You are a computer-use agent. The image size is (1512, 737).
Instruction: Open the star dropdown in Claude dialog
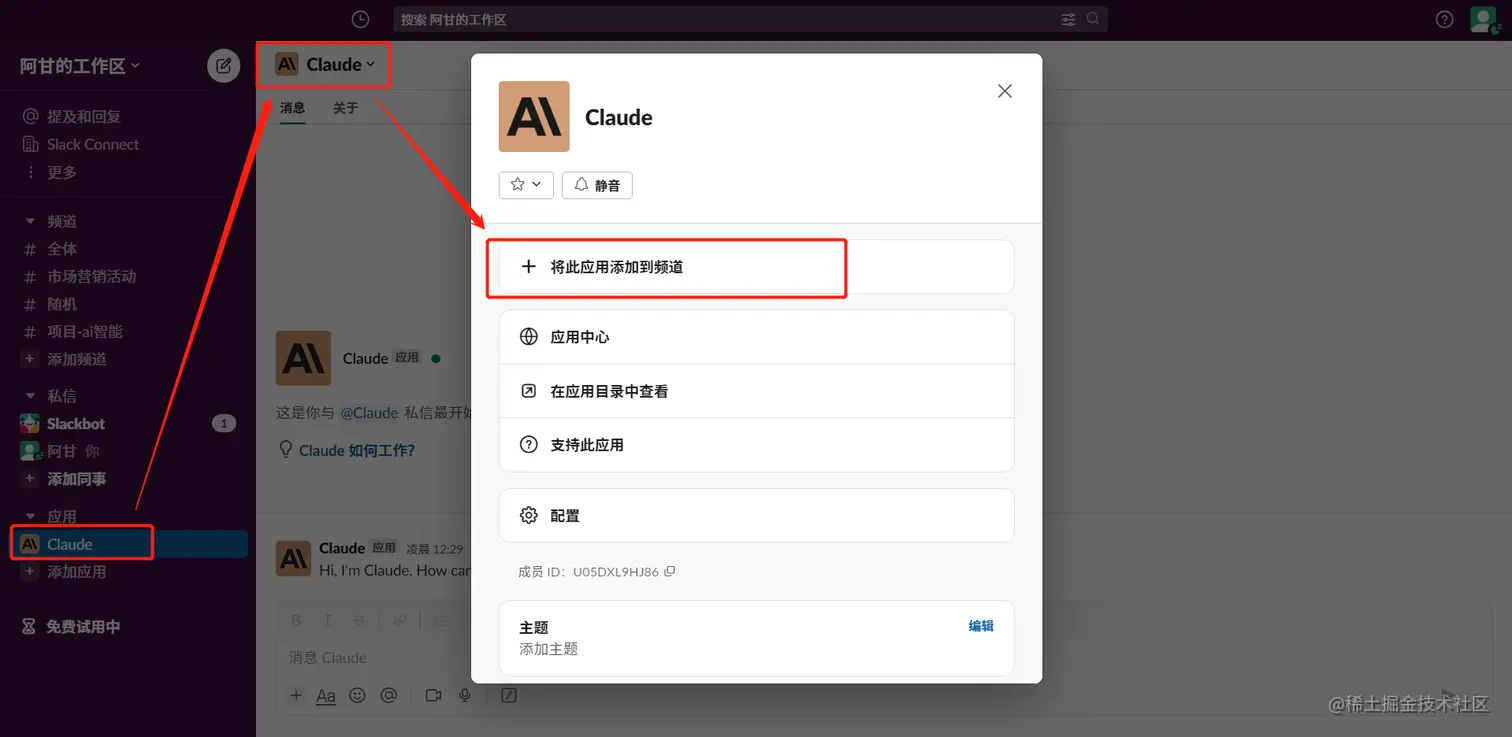tap(526, 185)
